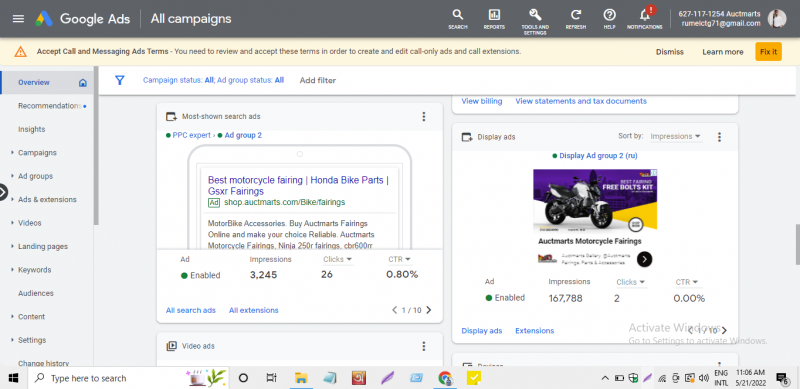800x389 pixels.
Task: Dismiss the Call and Messaging Ads banner
Action: [669, 52]
